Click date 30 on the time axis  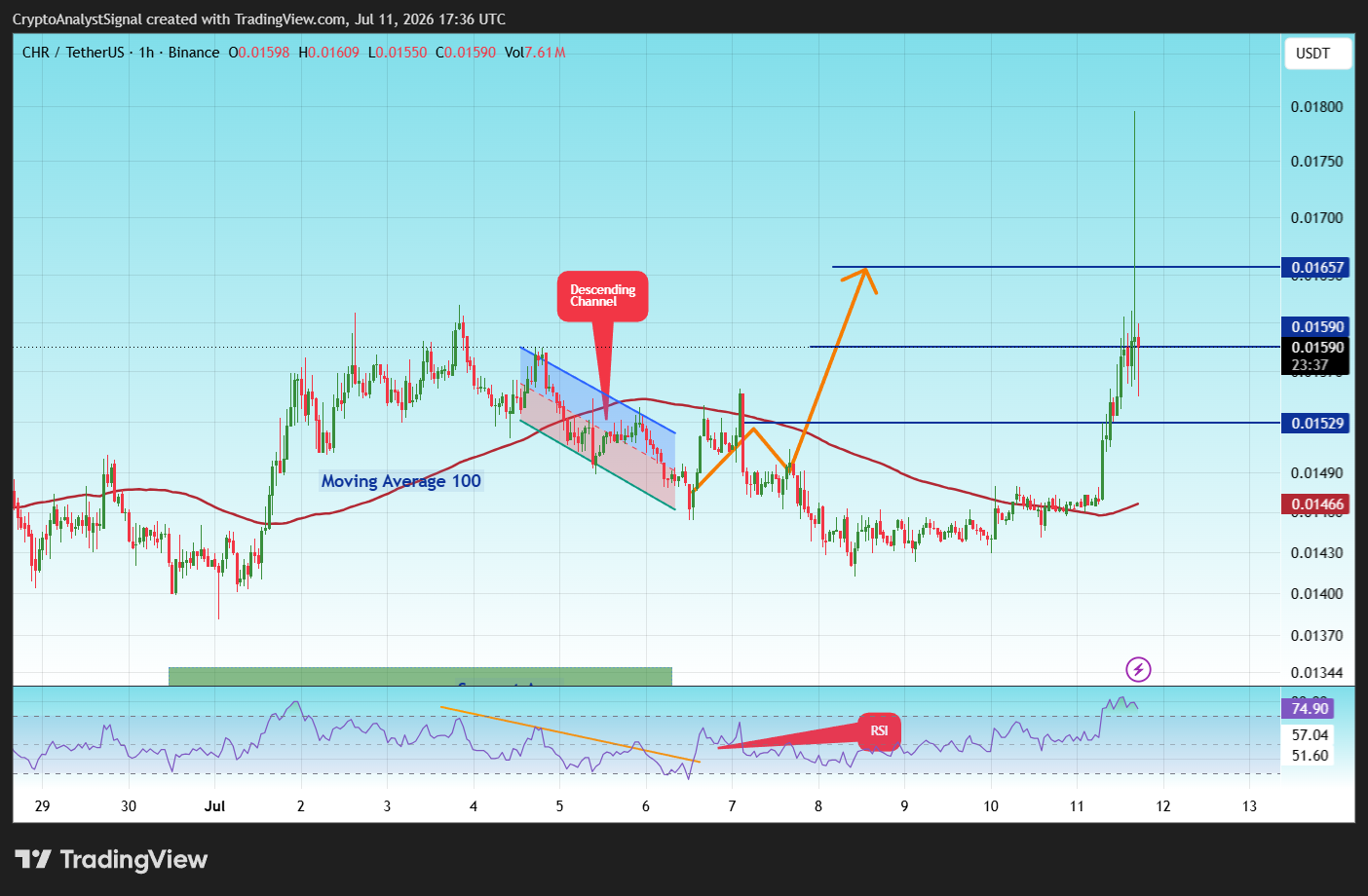tap(129, 806)
